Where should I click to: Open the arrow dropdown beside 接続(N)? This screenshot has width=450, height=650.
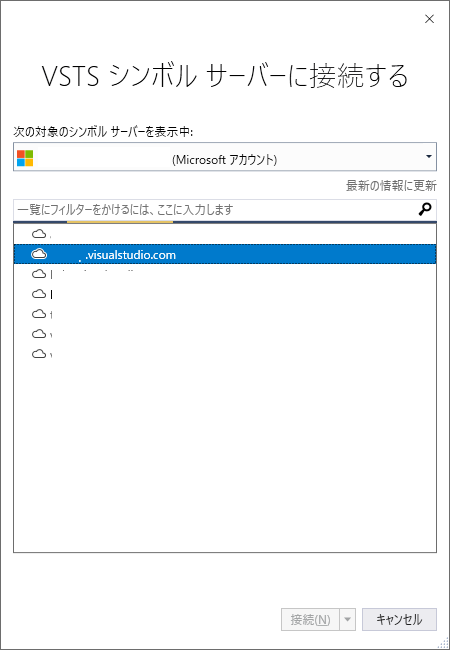coord(348,619)
